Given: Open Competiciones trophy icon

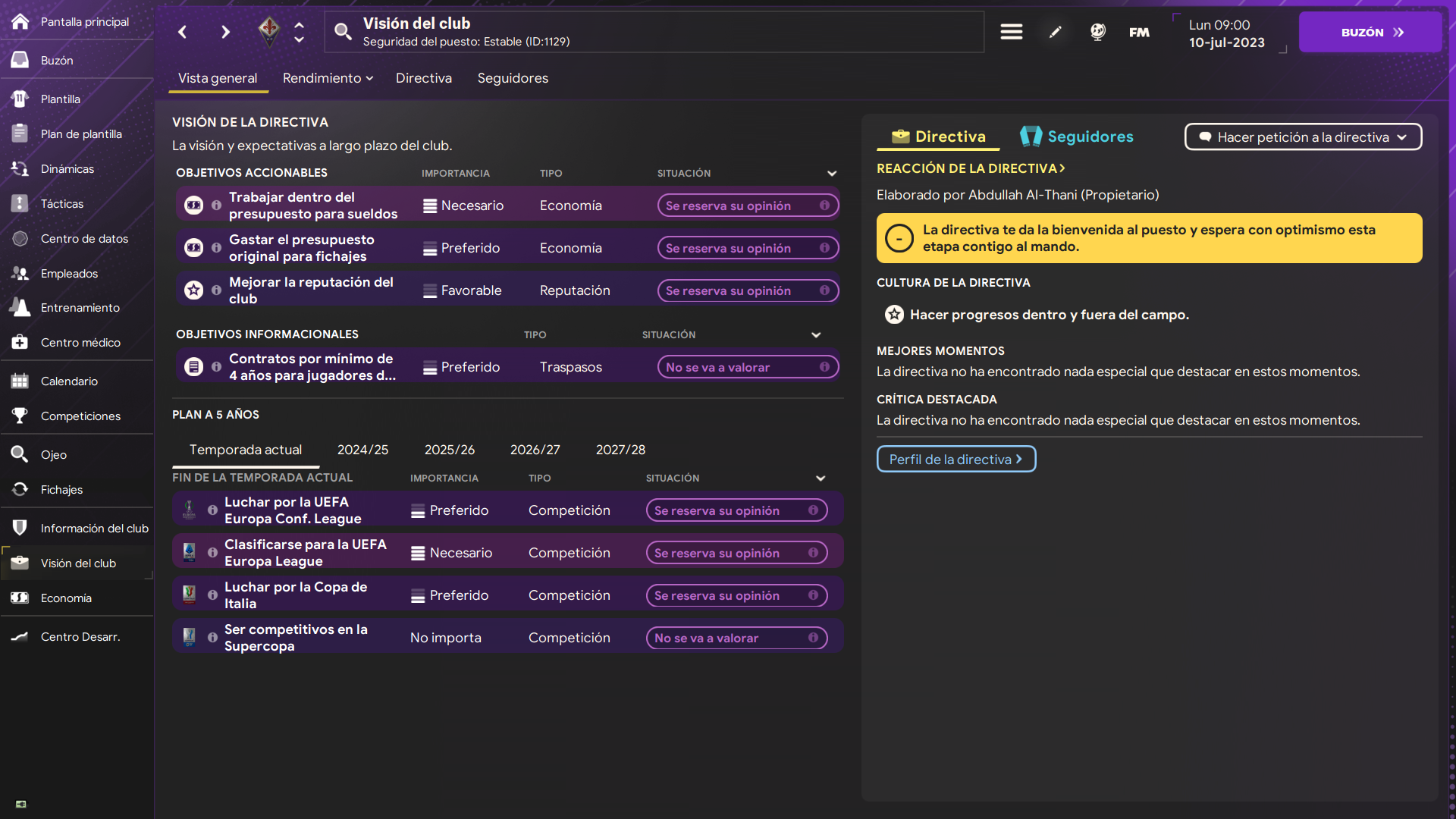Looking at the screenshot, I should [20, 416].
